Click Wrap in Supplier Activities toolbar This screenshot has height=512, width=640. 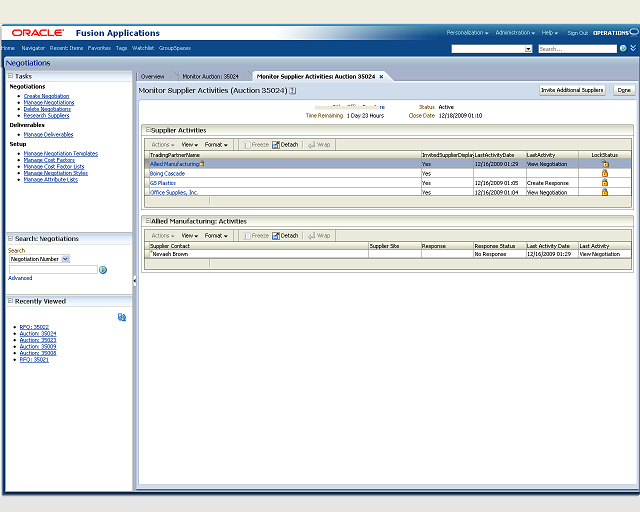tap(319, 145)
